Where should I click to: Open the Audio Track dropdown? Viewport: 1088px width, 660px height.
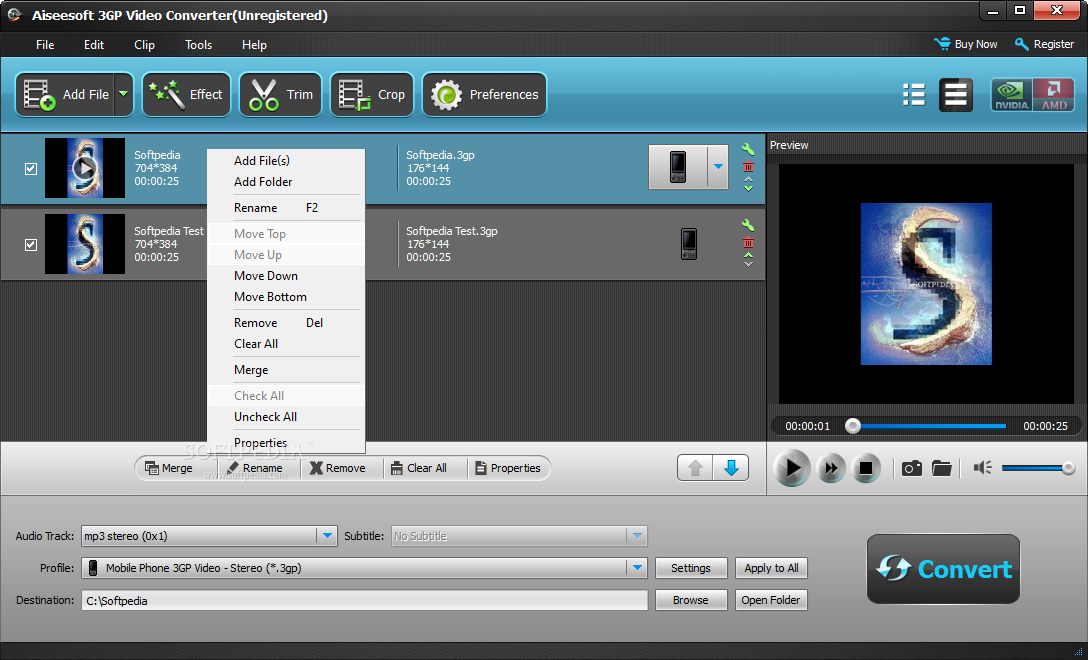point(209,536)
